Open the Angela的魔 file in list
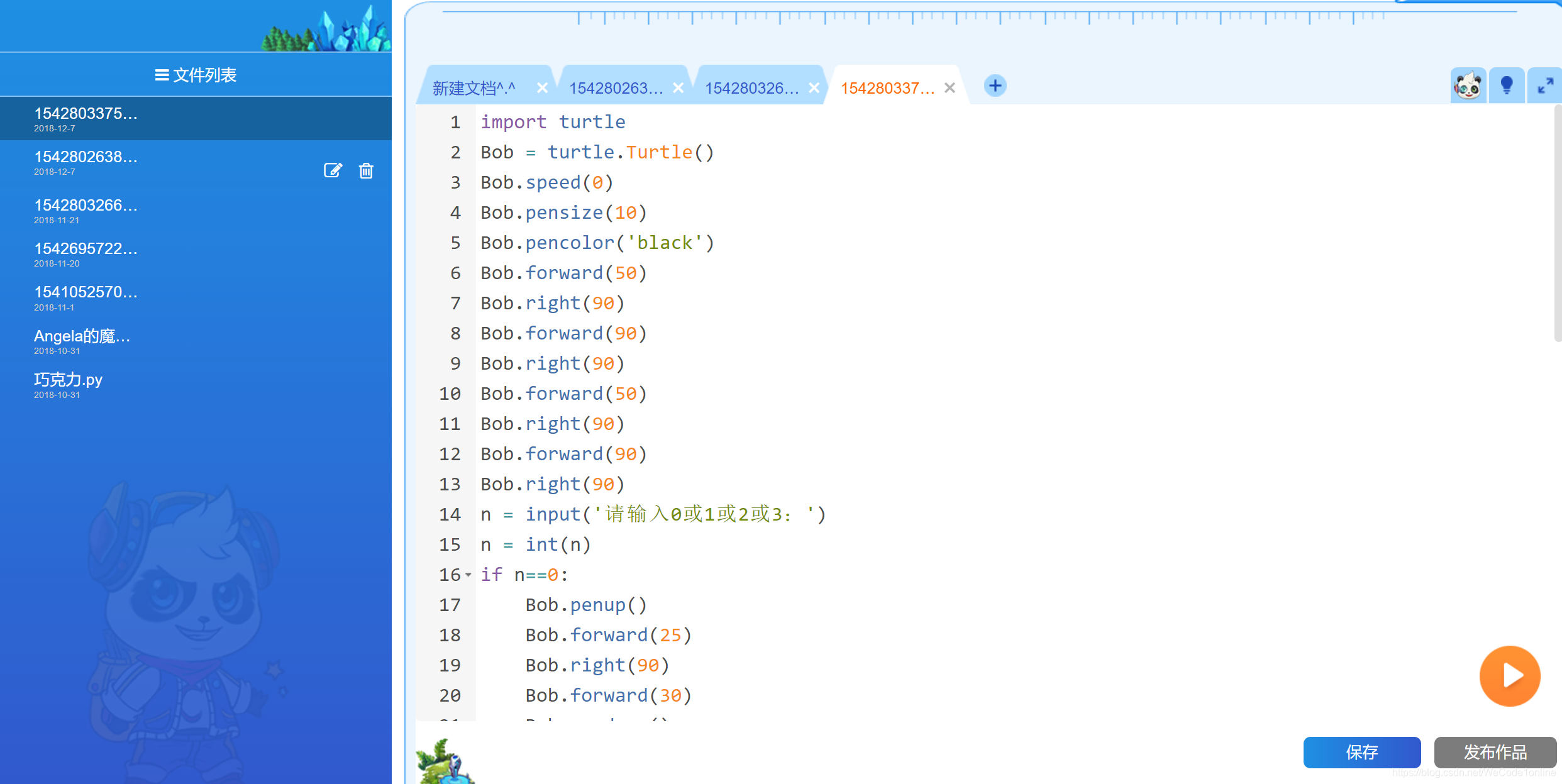This screenshot has width=1562, height=784. (82, 336)
